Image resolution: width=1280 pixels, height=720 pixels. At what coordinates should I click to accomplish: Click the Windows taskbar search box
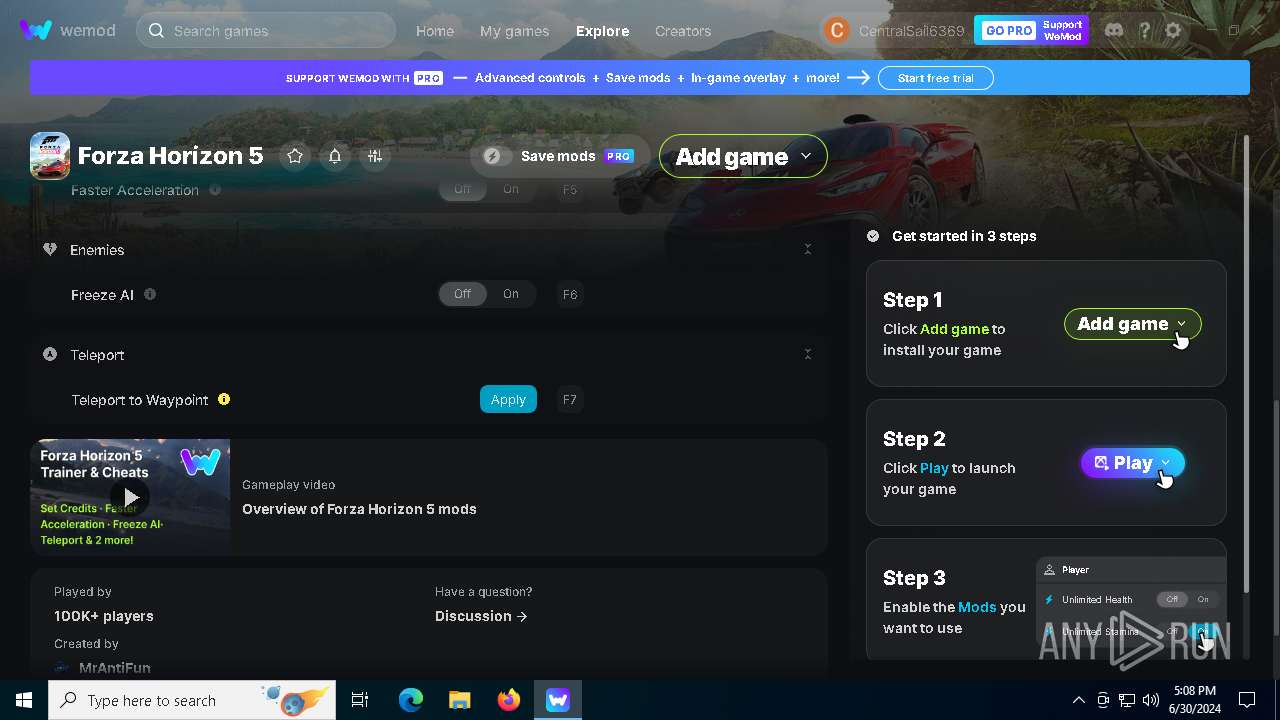click(x=192, y=700)
